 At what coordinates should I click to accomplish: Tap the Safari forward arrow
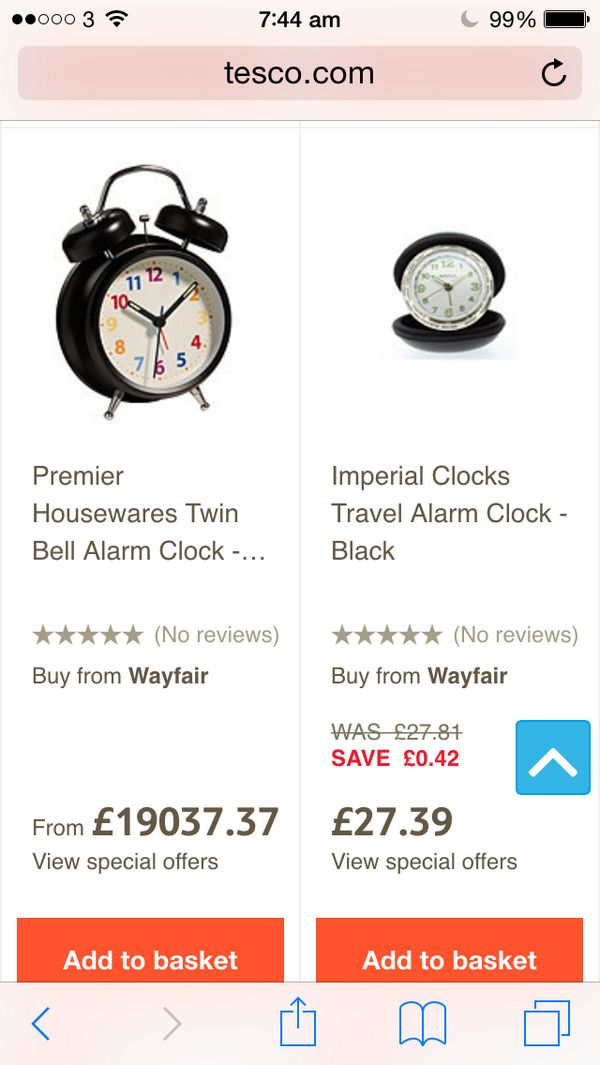(172, 1023)
